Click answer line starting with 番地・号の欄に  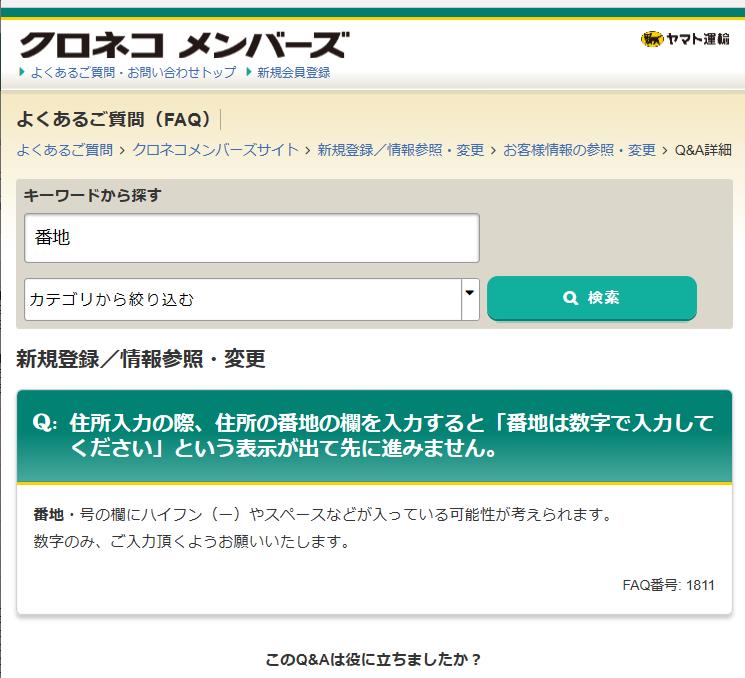[323, 514]
